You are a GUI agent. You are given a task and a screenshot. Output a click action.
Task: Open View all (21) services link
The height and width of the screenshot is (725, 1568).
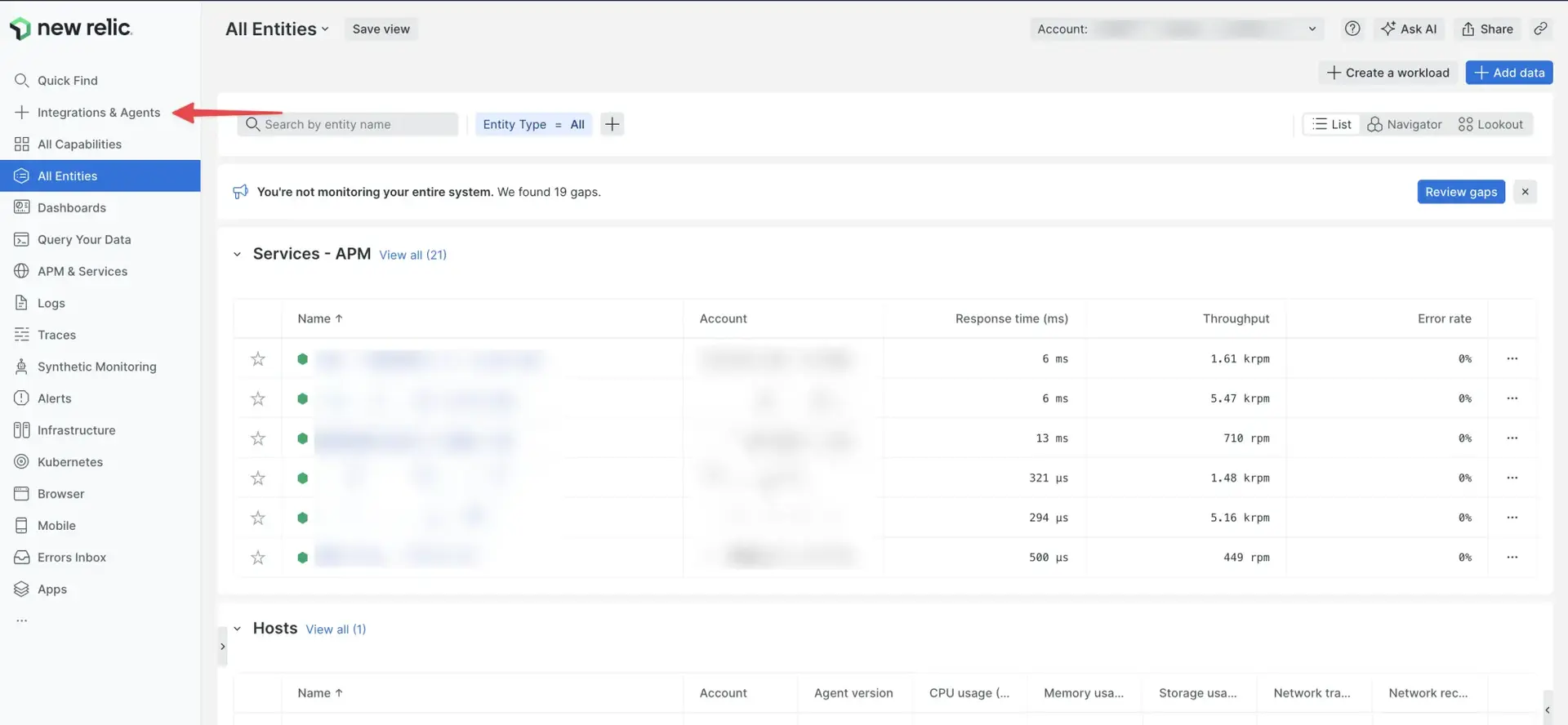click(412, 255)
